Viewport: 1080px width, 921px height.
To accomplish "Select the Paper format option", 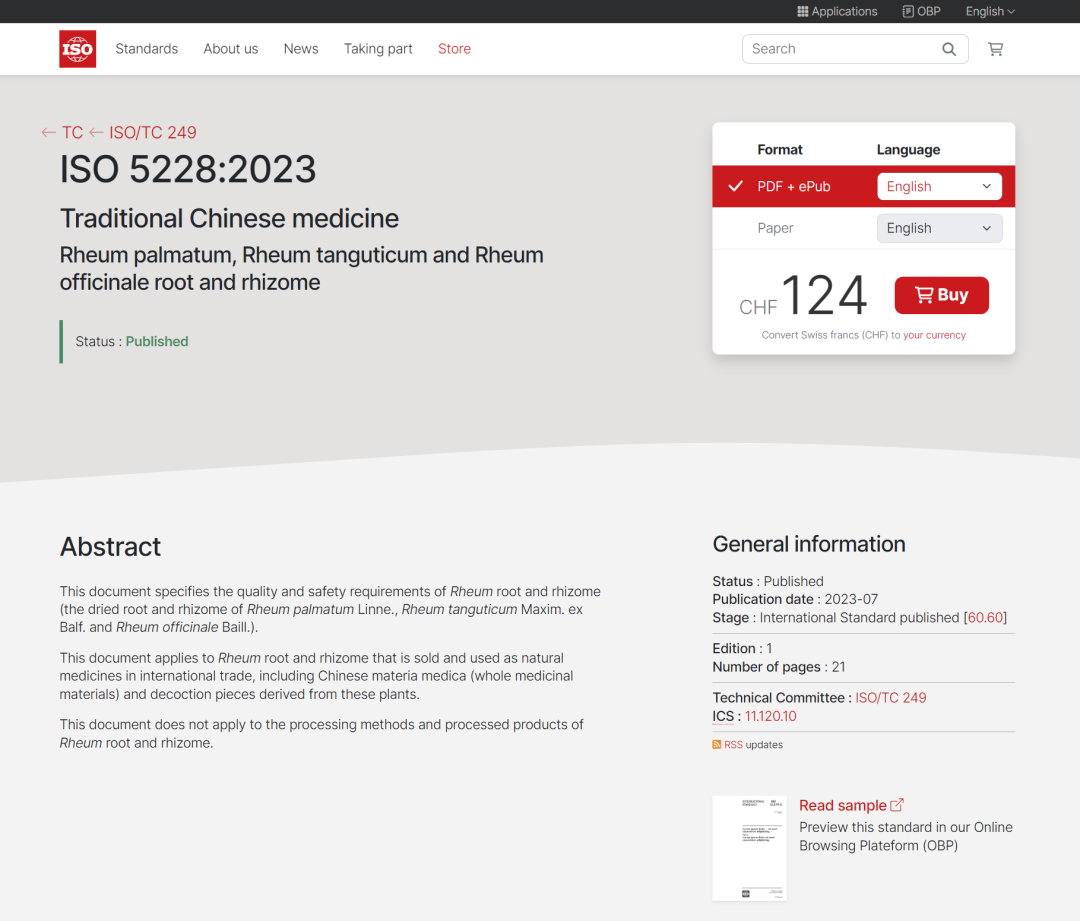I will pyautogui.click(x=775, y=228).
